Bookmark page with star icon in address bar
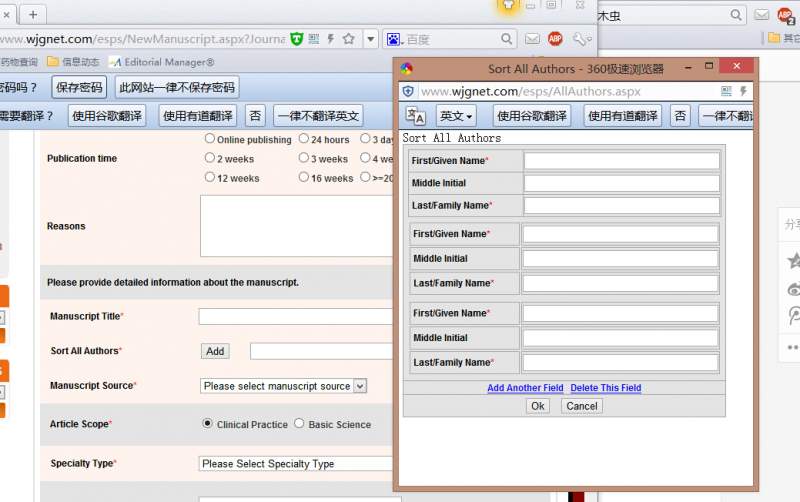This screenshot has width=800, height=502. coord(348,39)
